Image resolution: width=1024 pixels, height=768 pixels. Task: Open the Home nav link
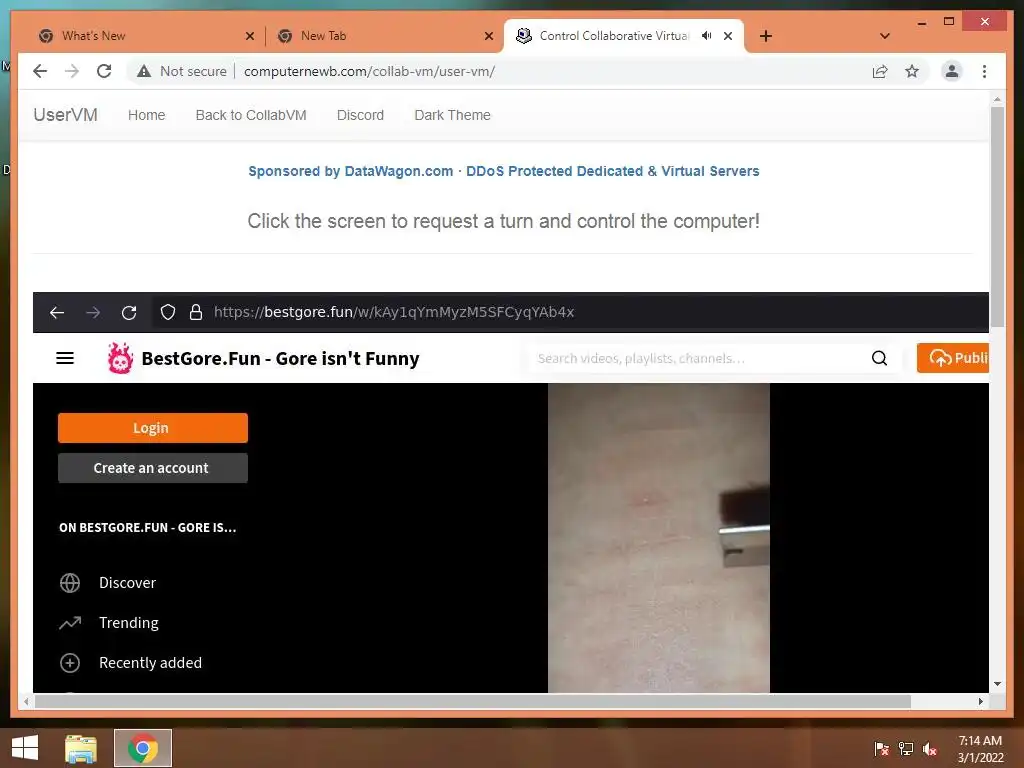coord(146,115)
